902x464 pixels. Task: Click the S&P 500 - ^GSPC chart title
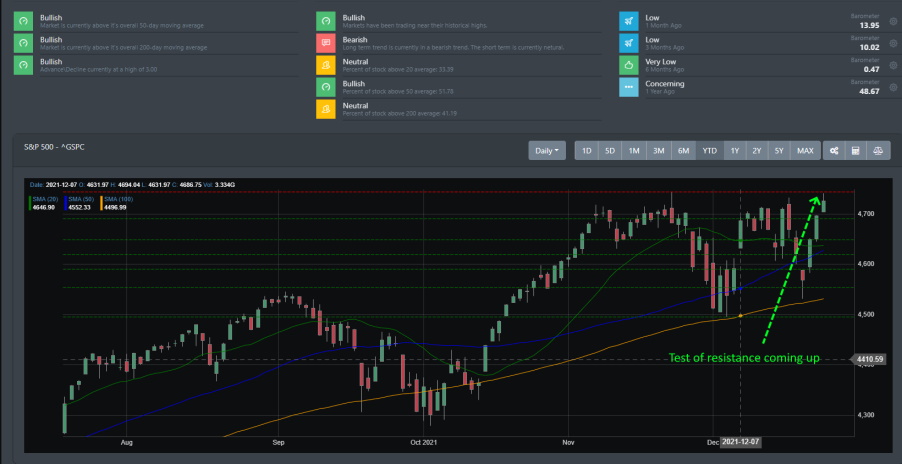[55, 147]
